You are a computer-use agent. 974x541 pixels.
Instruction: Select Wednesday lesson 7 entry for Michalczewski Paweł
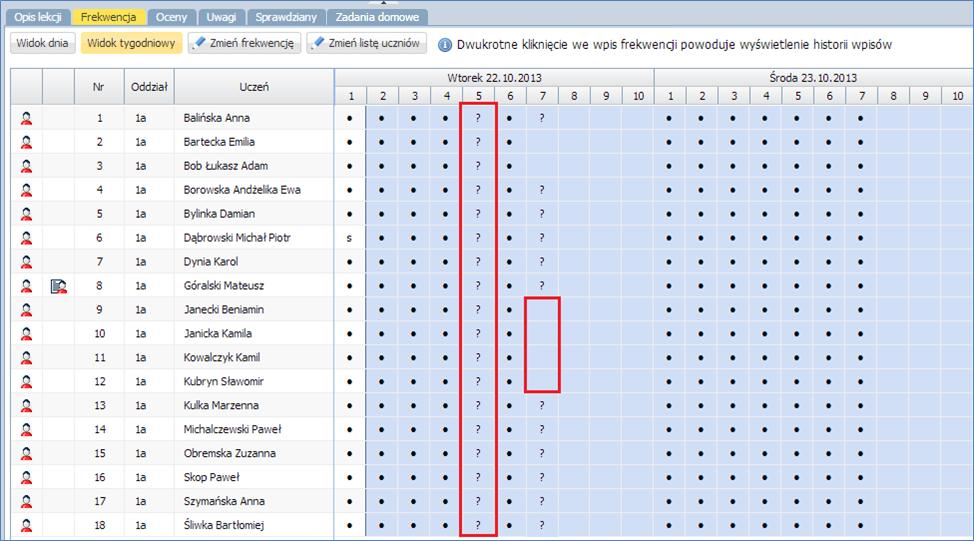tap(861, 430)
